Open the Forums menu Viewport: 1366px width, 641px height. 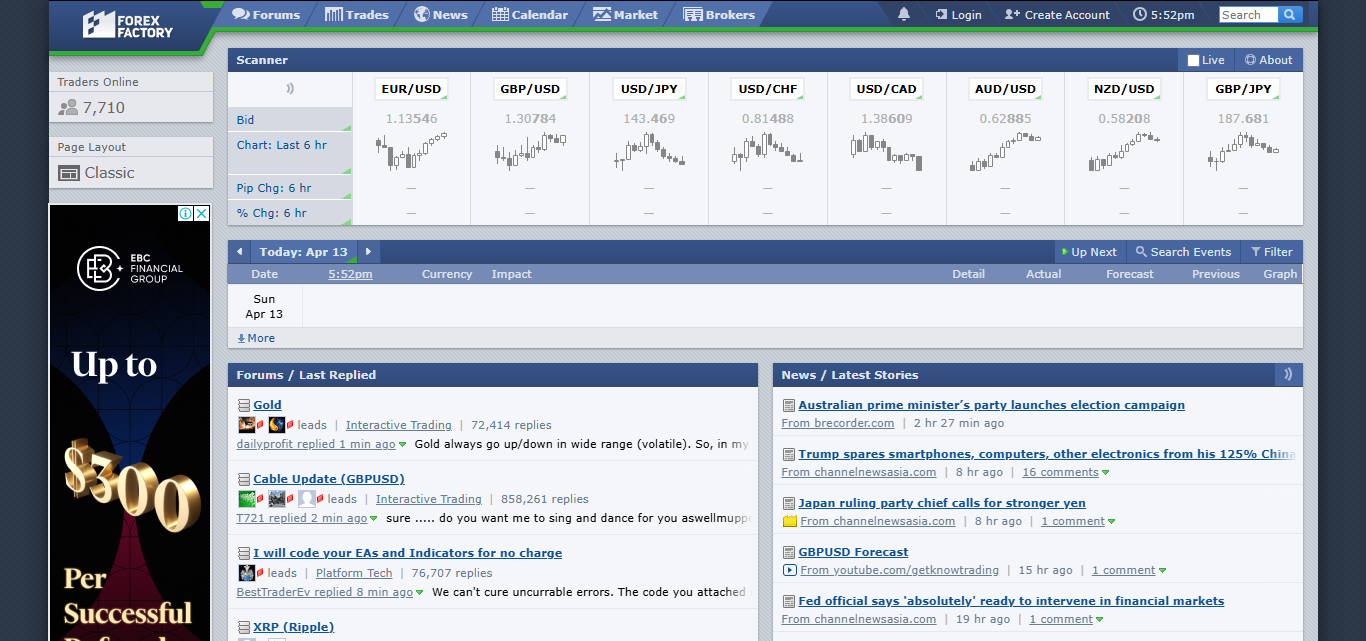(x=266, y=15)
